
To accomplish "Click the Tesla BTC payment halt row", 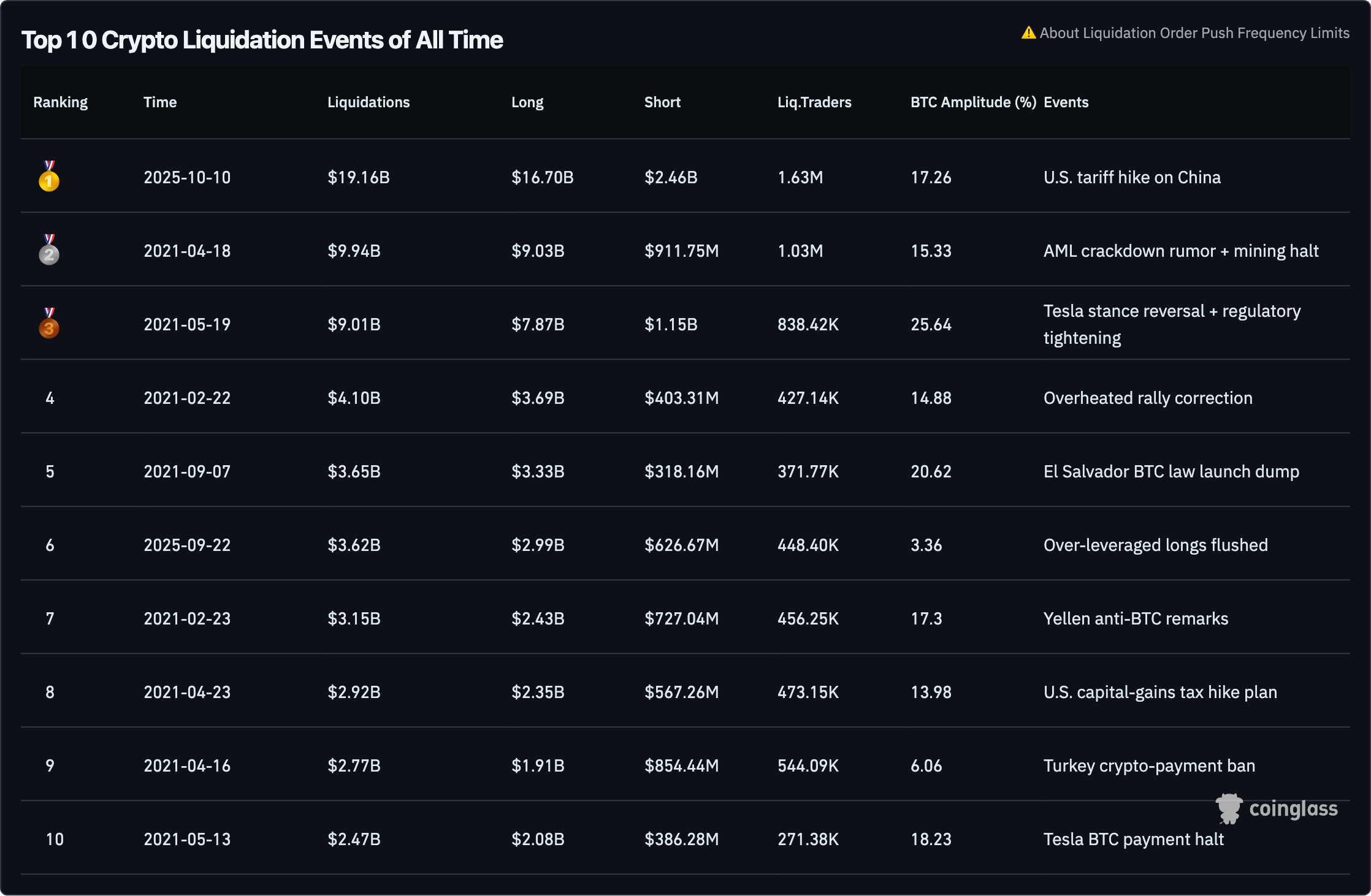I will [x=1133, y=840].
